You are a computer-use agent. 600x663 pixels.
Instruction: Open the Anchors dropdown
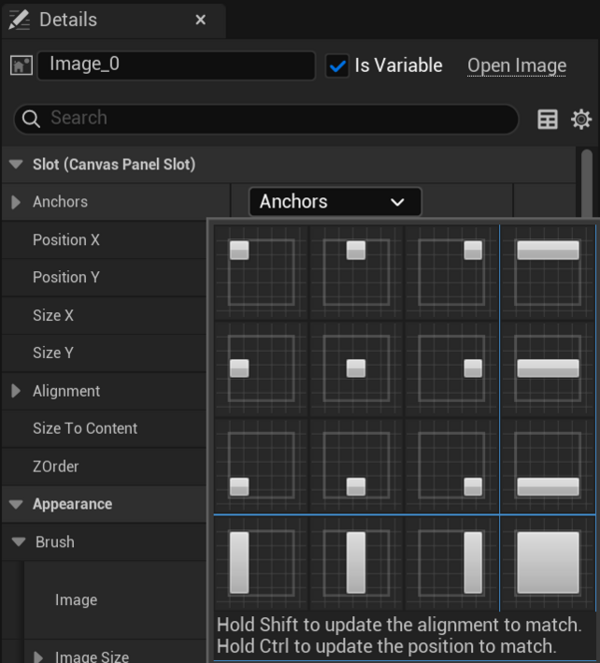tap(335, 202)
